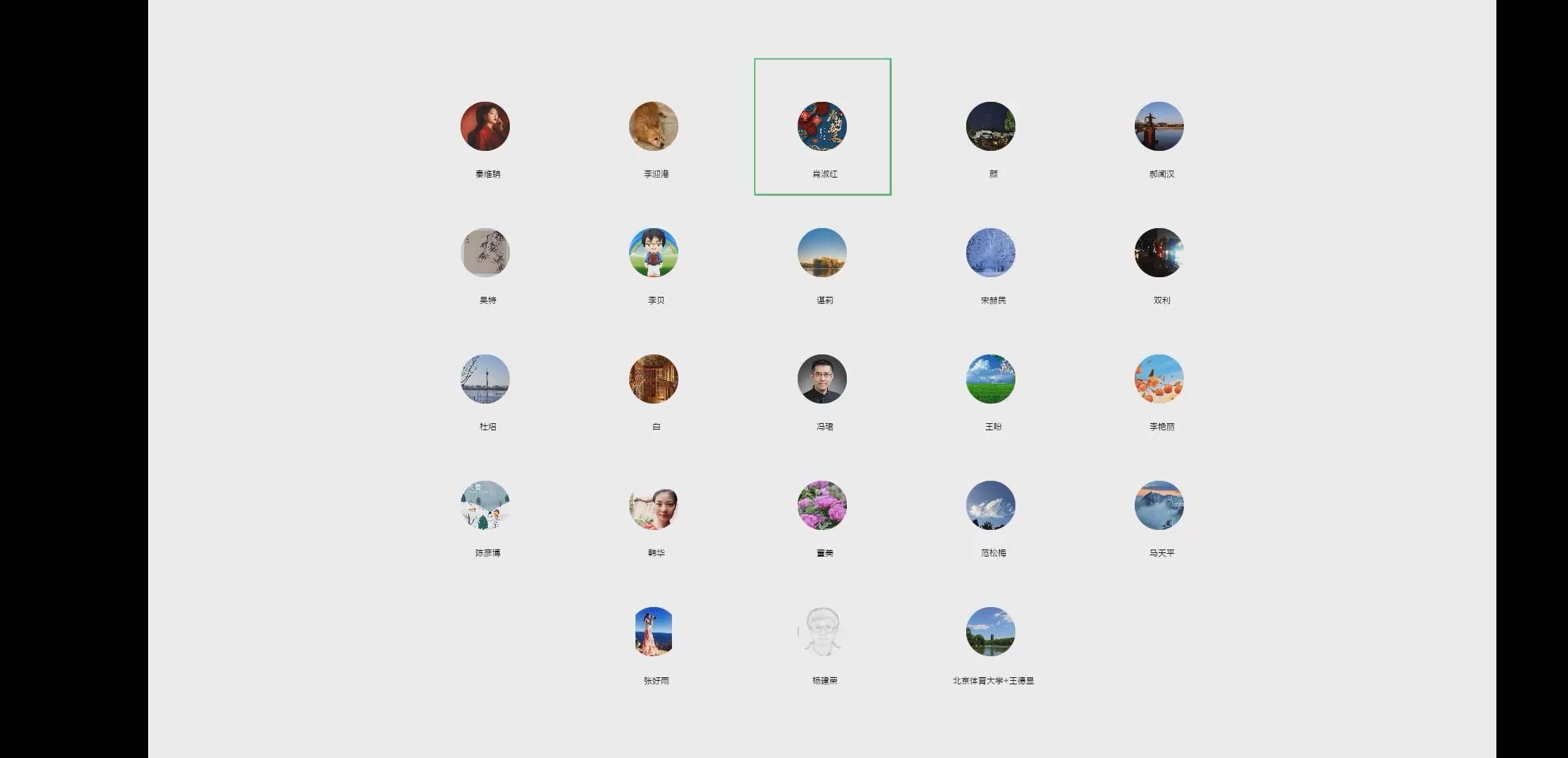Select participant 白's library avatar
Image resolution: width=1568 pixels, height=758 pixels.
pyautogui.click(x=653, y=379)
